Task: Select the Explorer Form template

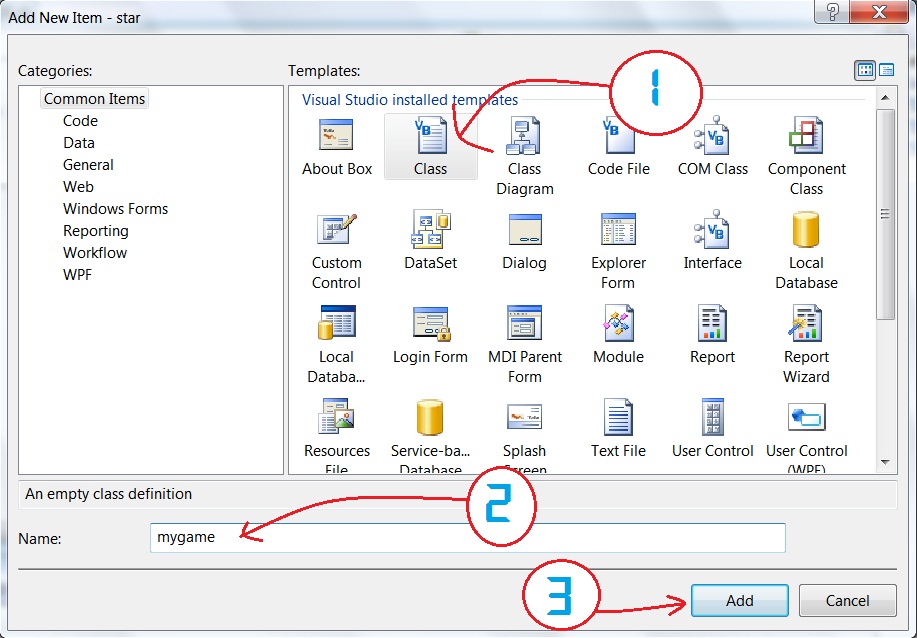Action: (618, 250)
